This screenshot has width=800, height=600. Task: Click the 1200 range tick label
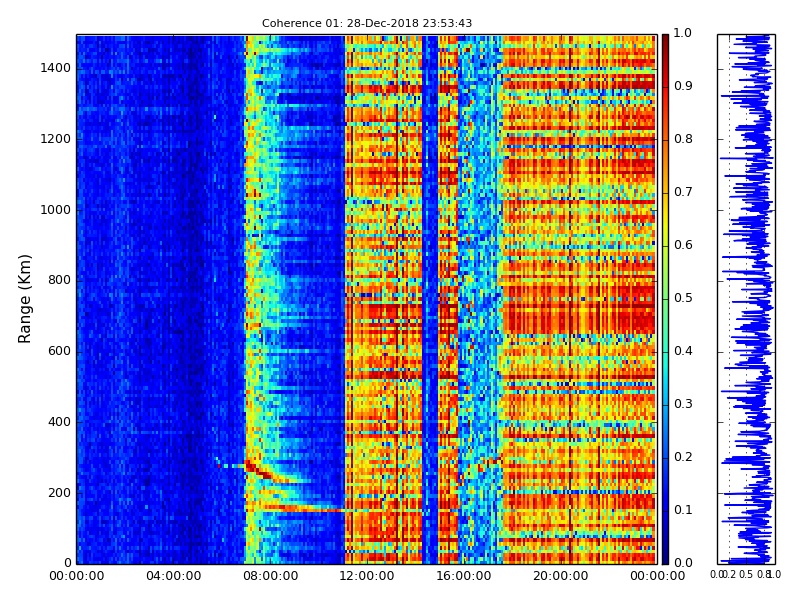click(x=56, y=139)
